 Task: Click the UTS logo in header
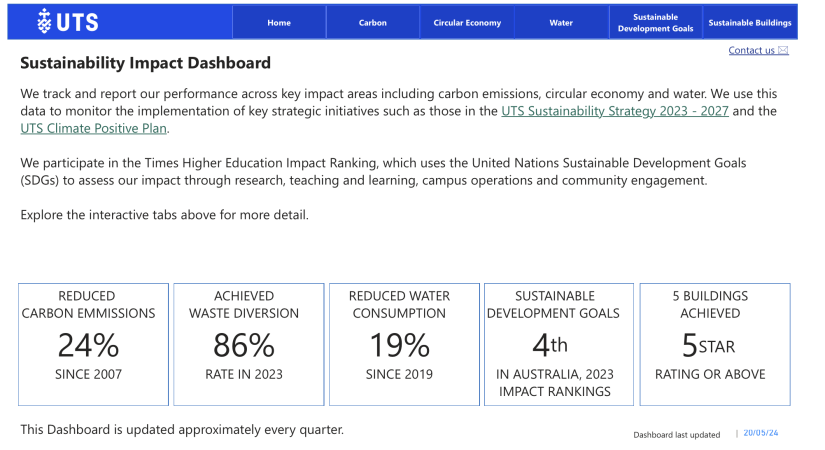pos(67,22)
